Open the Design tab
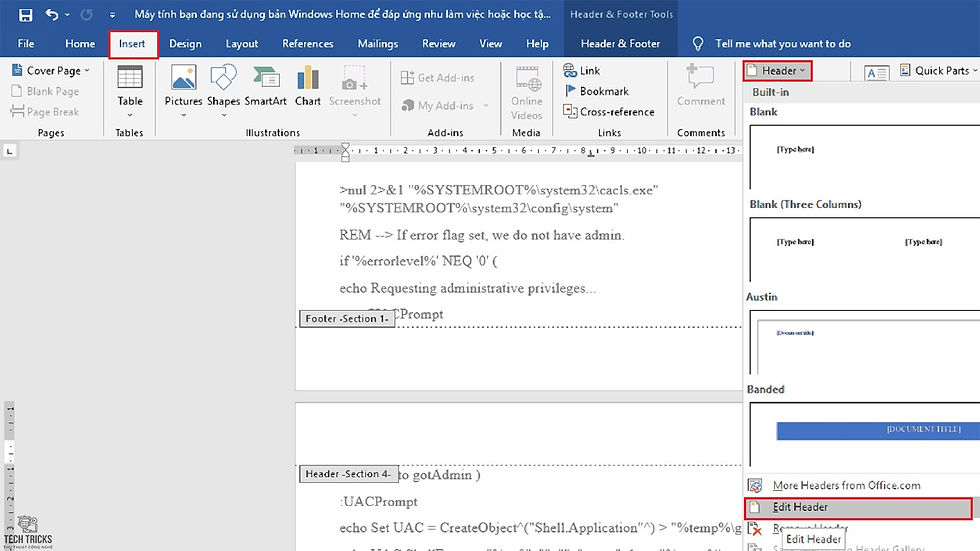 [185, 44]
